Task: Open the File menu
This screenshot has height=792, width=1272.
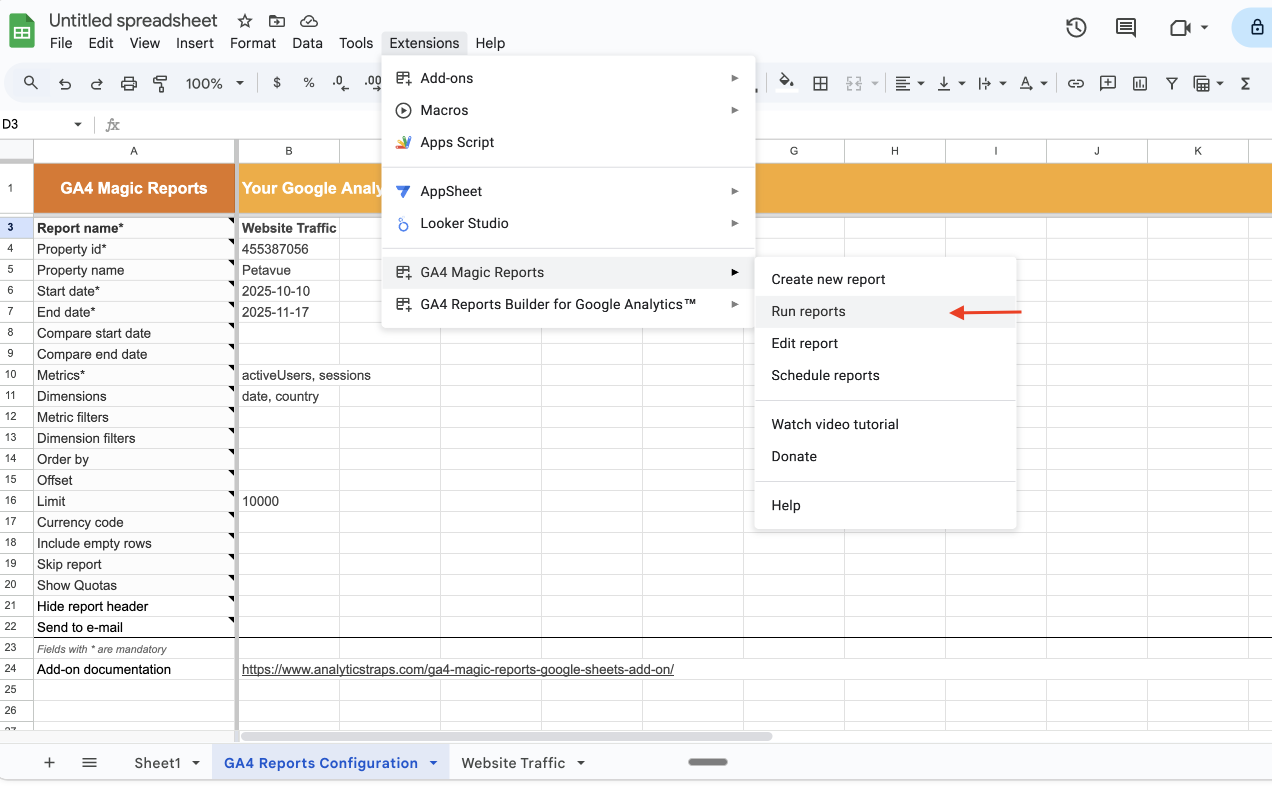Action: pos(61,43)
